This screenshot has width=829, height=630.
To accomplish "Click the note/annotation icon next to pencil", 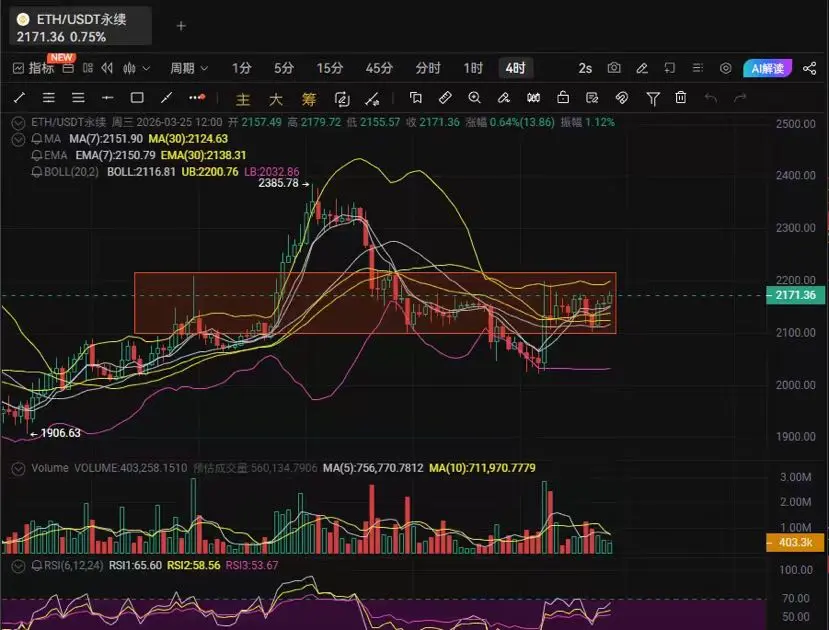I will (x=670, y=68).
